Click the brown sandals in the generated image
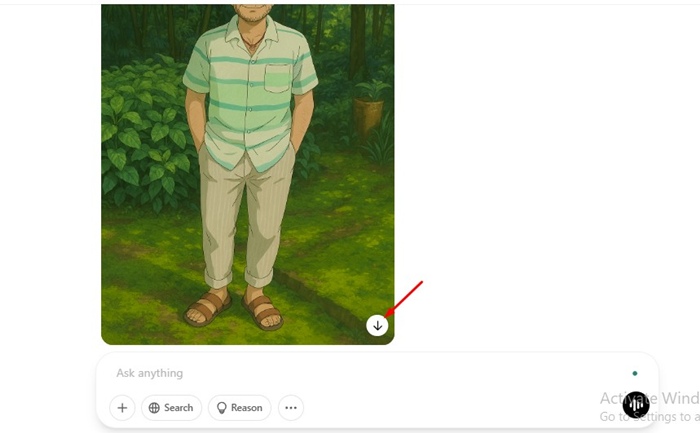Image resolution: width=700 pixels, height=433 pixels. tap(234, 309)
